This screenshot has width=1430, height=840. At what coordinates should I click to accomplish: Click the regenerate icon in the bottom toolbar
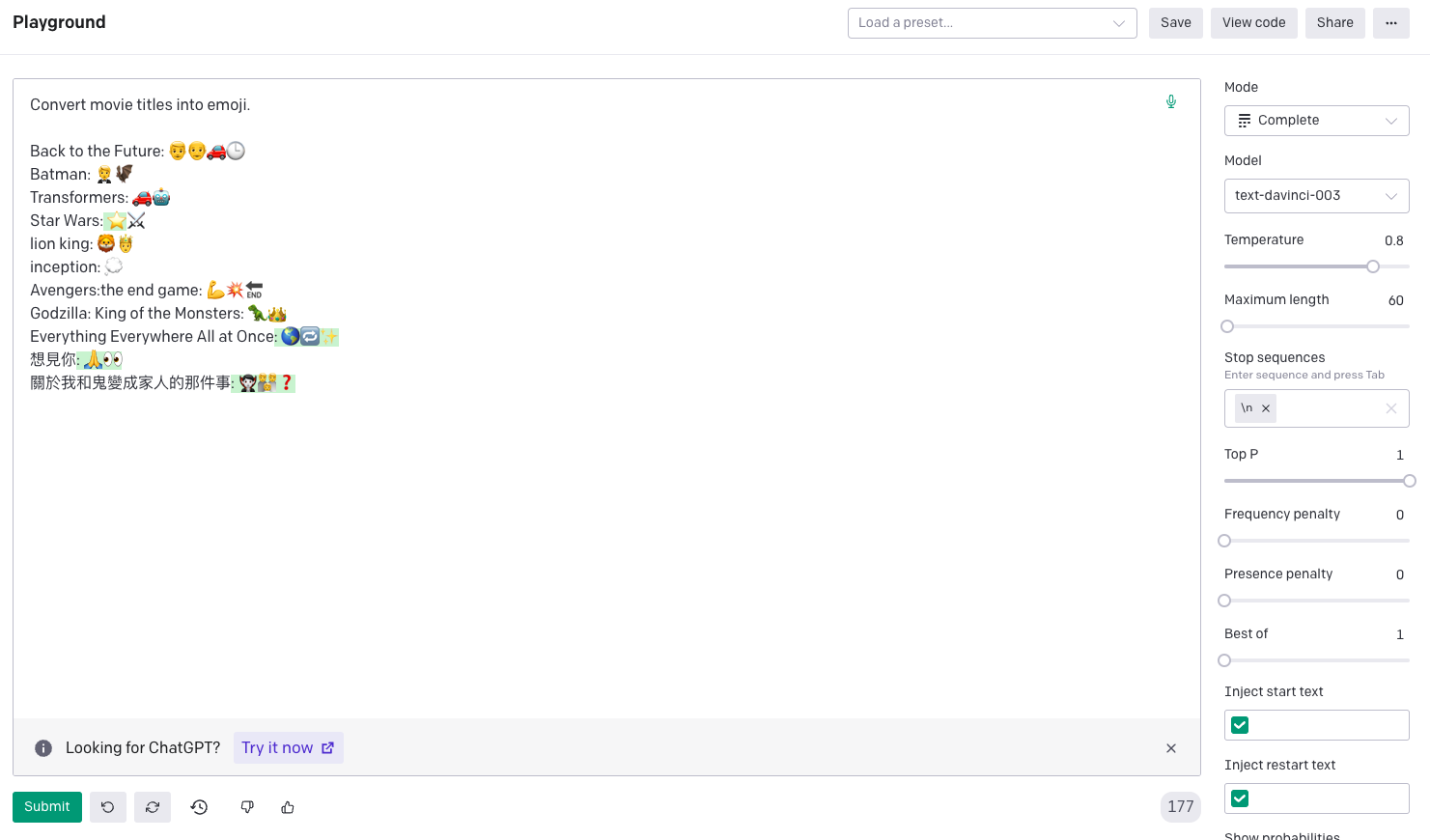click(153, 807)
